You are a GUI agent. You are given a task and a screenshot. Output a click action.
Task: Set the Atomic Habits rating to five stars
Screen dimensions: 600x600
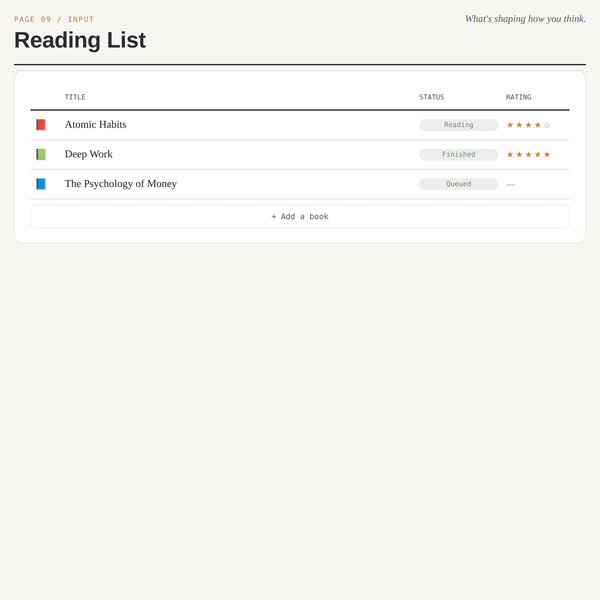coord(547,125)
